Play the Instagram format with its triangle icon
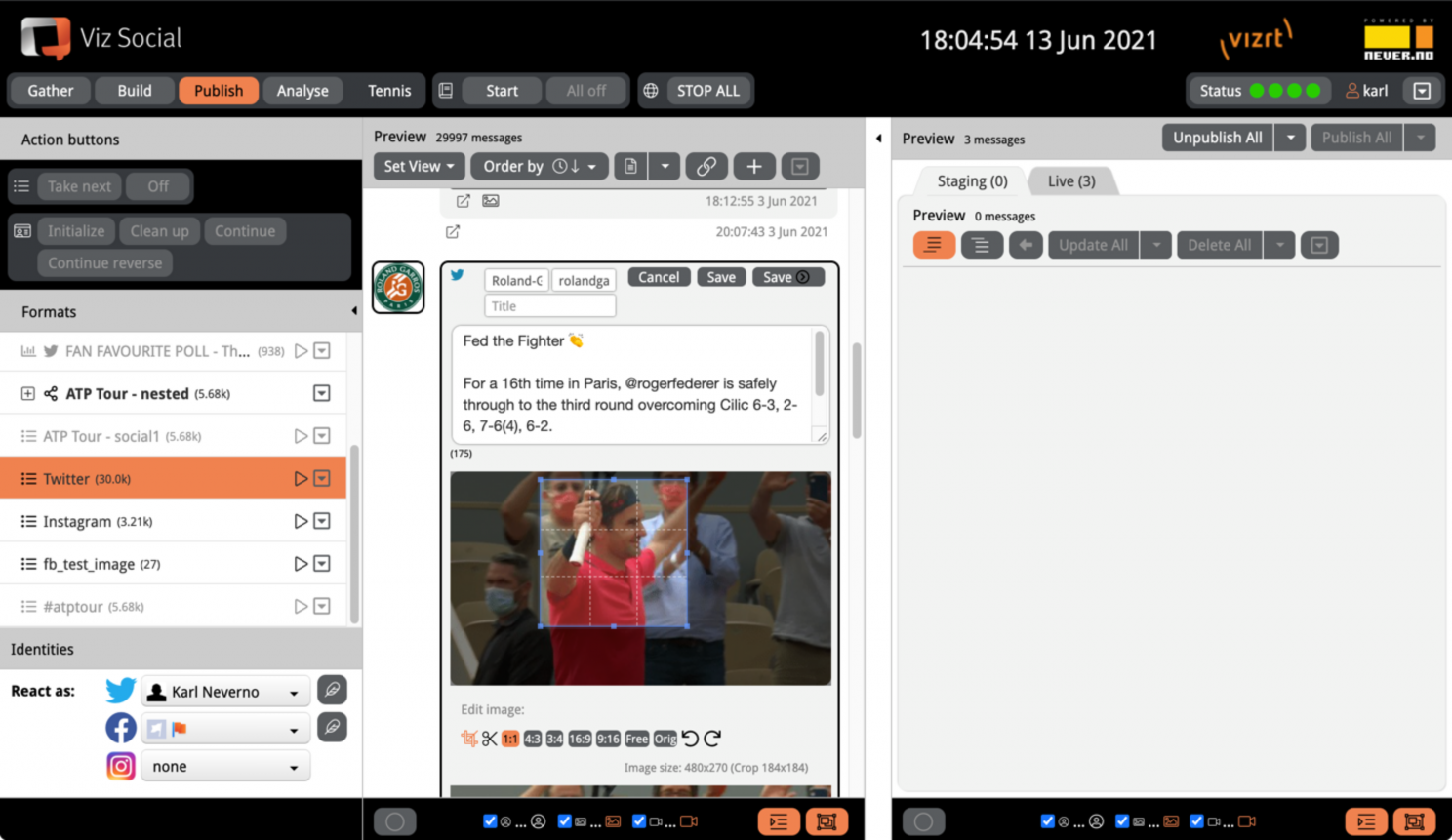The image size is (1452, 840). [301, 522]
